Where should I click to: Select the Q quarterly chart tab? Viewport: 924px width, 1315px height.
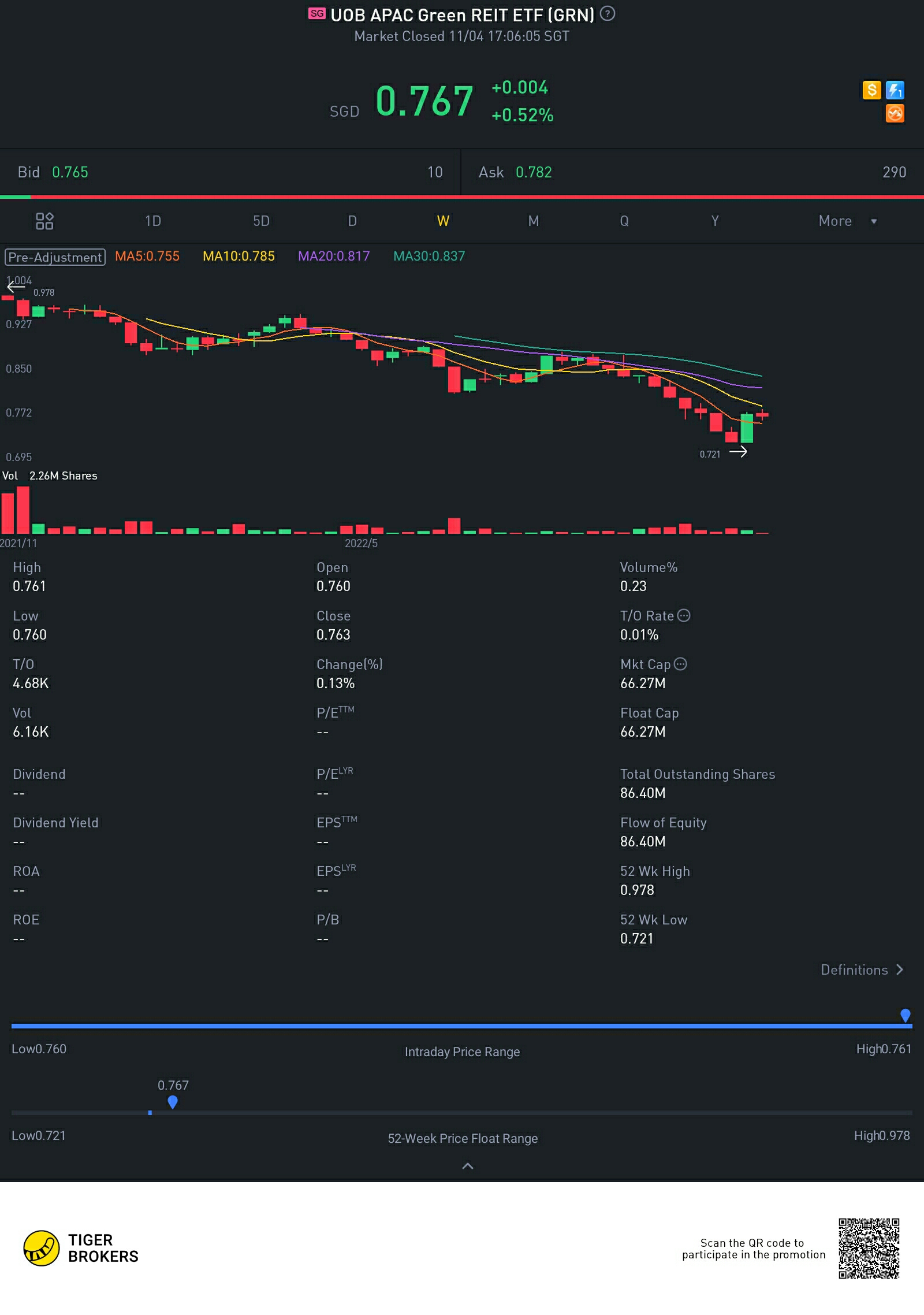click(624, 221)
